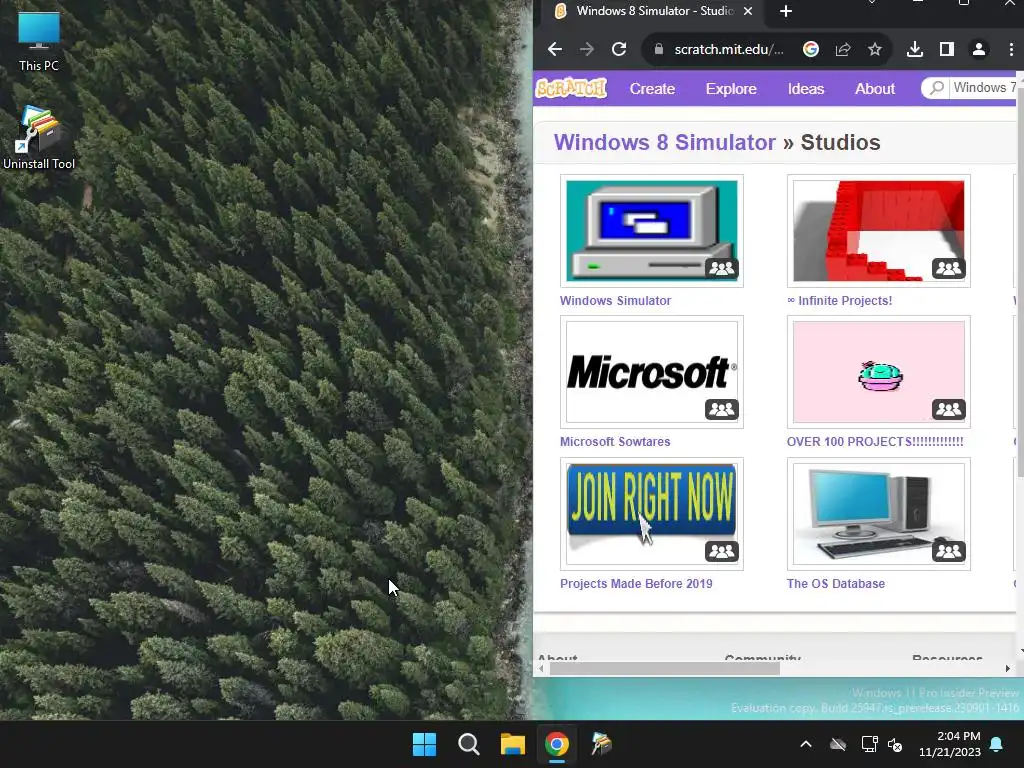The width and height of the screenshot is (1024, 768).
Task: Click the OVER 100 PROJECTS link
Action: (x=875, y=441)
